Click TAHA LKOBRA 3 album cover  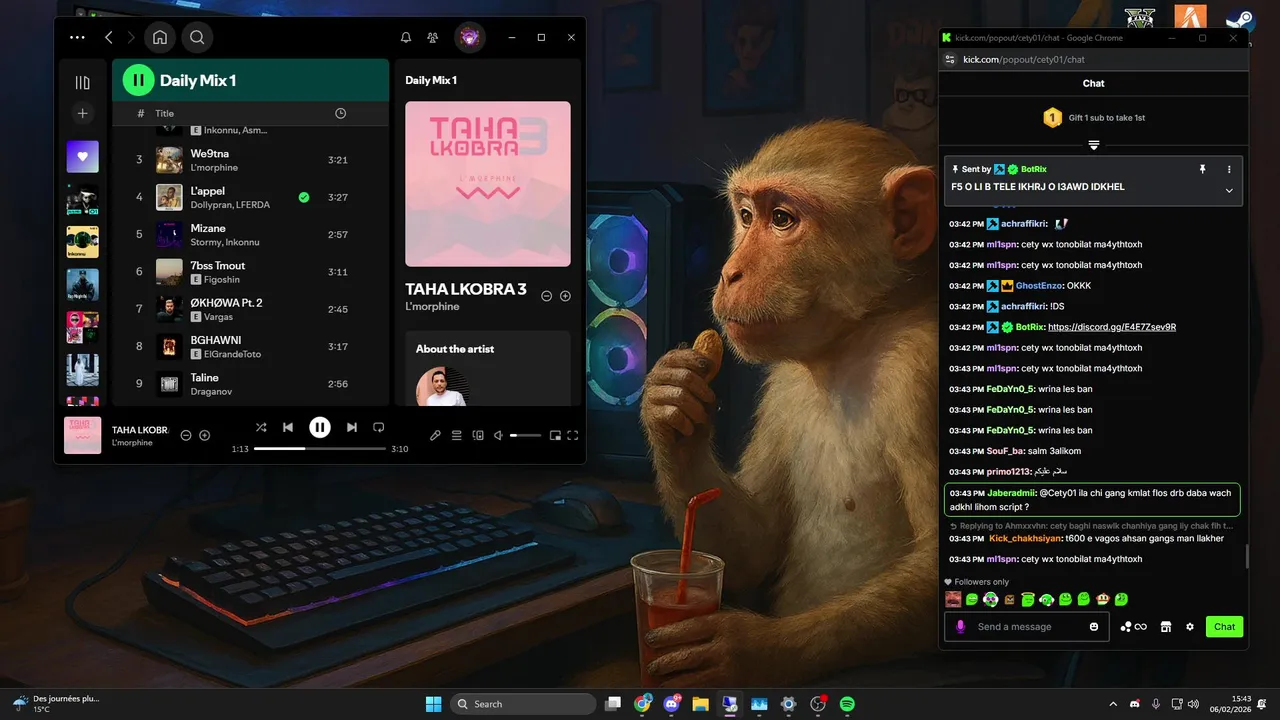pyautogui.click(x=488, y=184)
